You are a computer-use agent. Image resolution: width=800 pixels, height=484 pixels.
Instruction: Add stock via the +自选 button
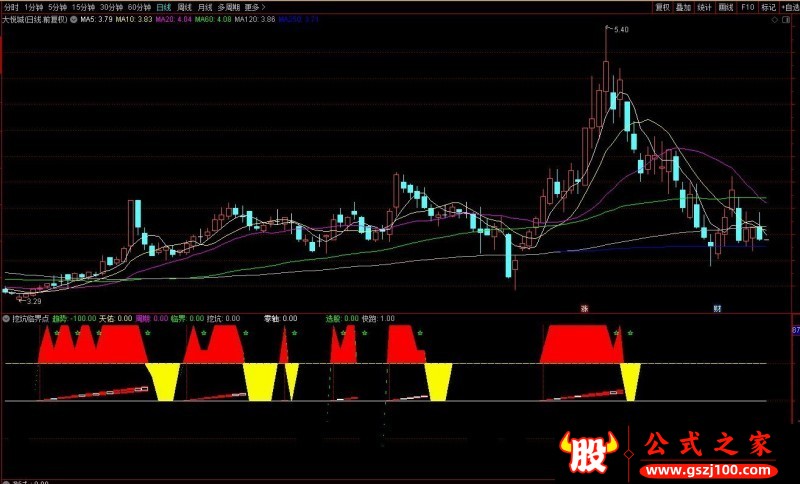(789, 7)
